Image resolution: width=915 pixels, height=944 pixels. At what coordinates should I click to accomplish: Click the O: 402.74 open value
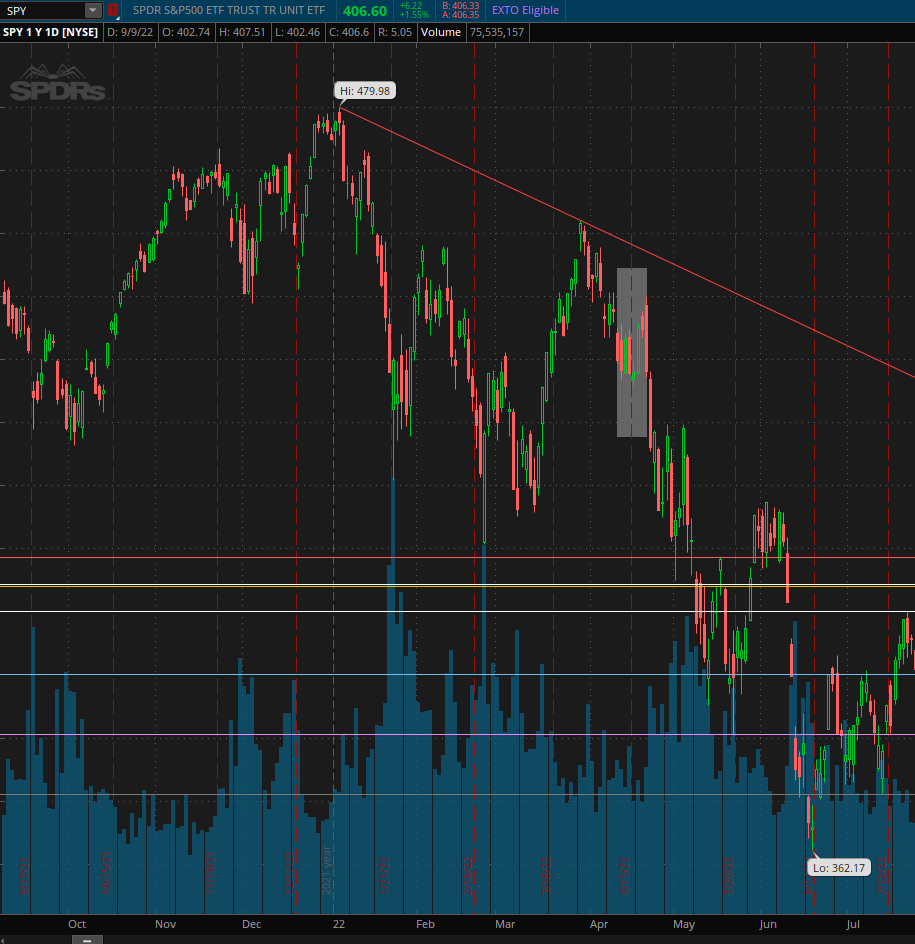pyautogui.click(x=186, y=32)
